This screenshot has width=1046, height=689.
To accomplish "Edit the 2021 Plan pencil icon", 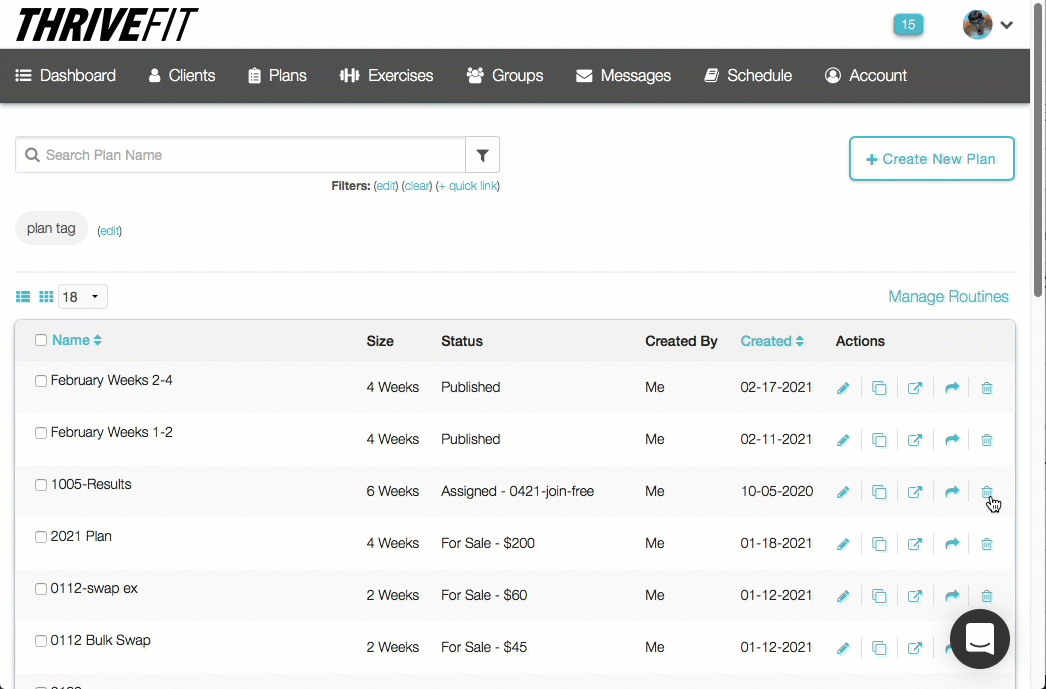I will point(843,544).
